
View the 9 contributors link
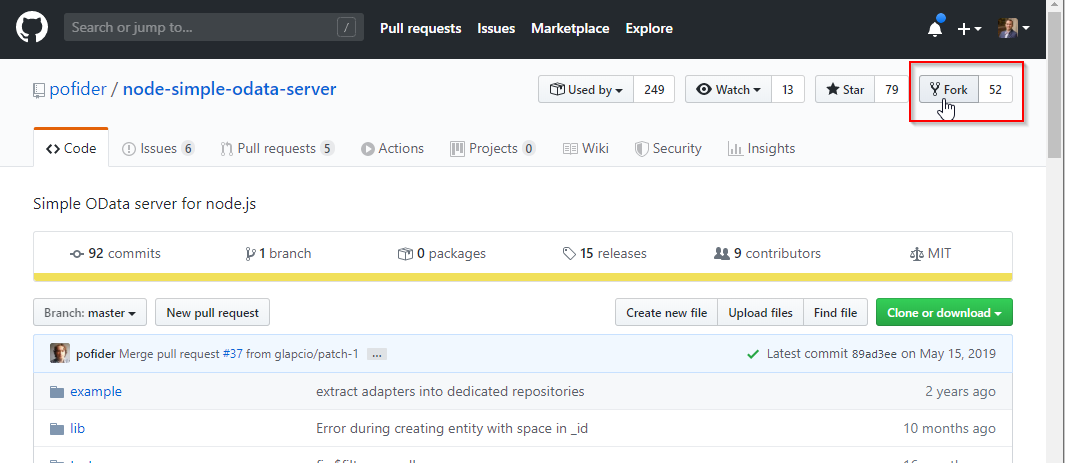tap(768, 254)
